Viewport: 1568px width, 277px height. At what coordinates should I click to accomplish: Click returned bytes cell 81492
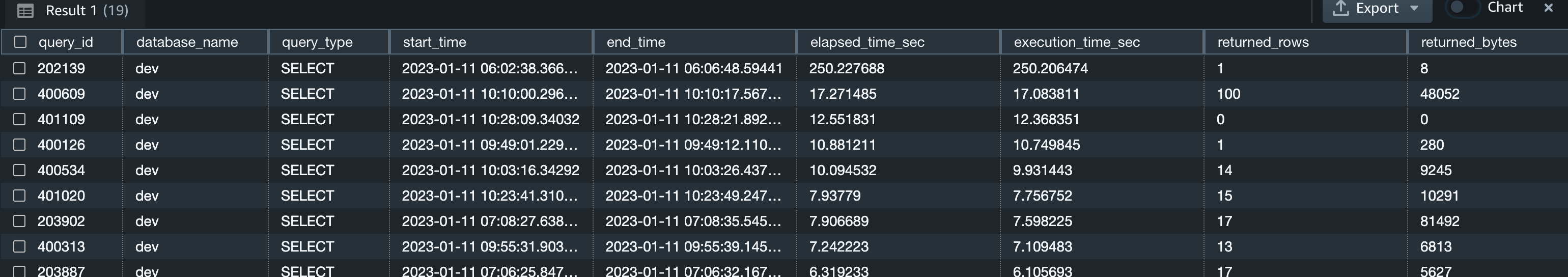(1440, 221)
